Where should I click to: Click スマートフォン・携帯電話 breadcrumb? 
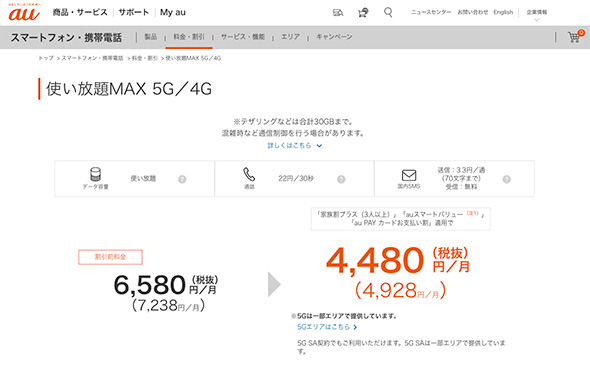(x=92, y=58)
